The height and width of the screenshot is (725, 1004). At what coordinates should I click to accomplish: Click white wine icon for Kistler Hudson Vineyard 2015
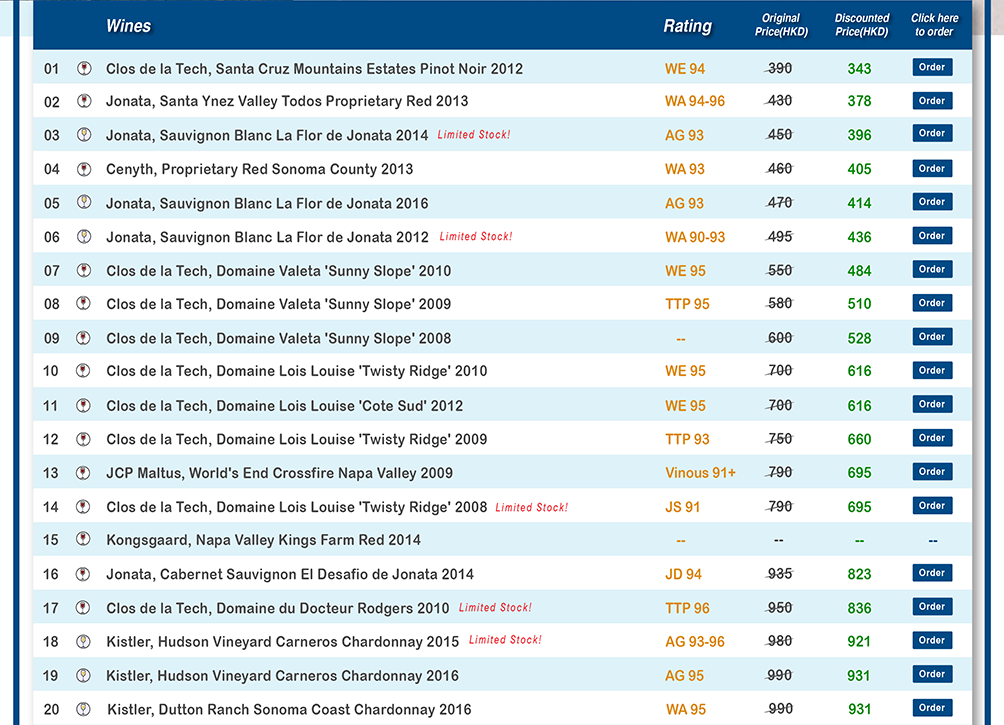click(x=83, y=641)
